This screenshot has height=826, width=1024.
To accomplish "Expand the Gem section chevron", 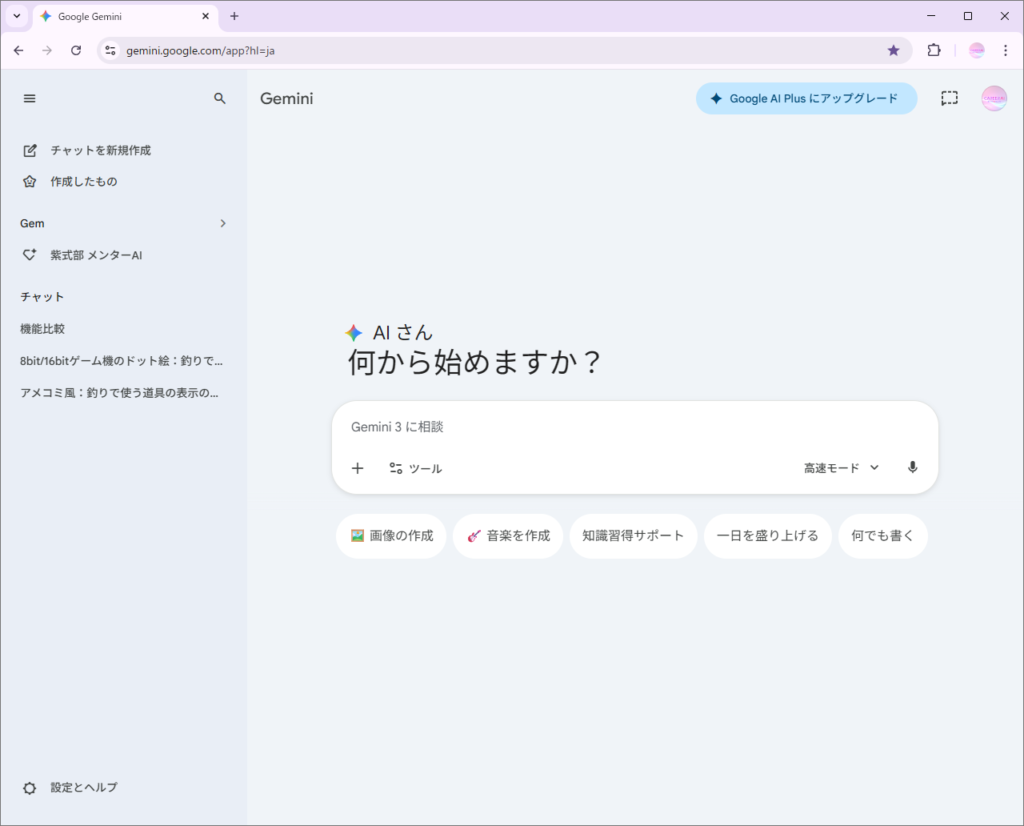I will coord(223,223).
